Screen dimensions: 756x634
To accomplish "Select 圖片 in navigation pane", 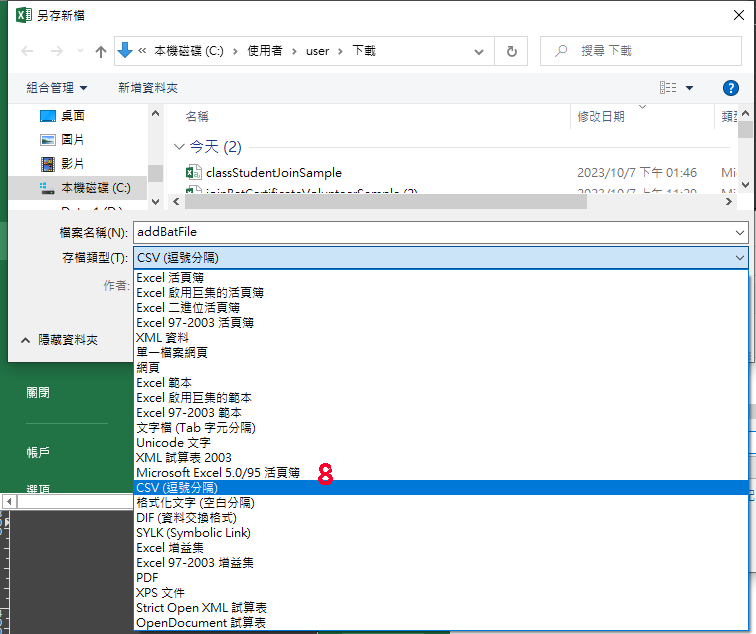I will (x=73, y=140).
